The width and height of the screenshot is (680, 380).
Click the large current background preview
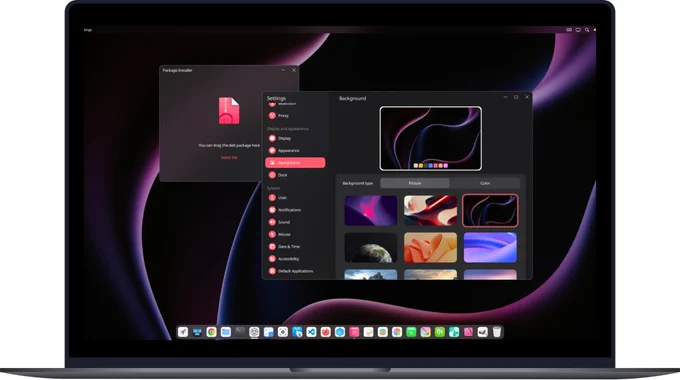pyautogui.click(x=430, y=138)
